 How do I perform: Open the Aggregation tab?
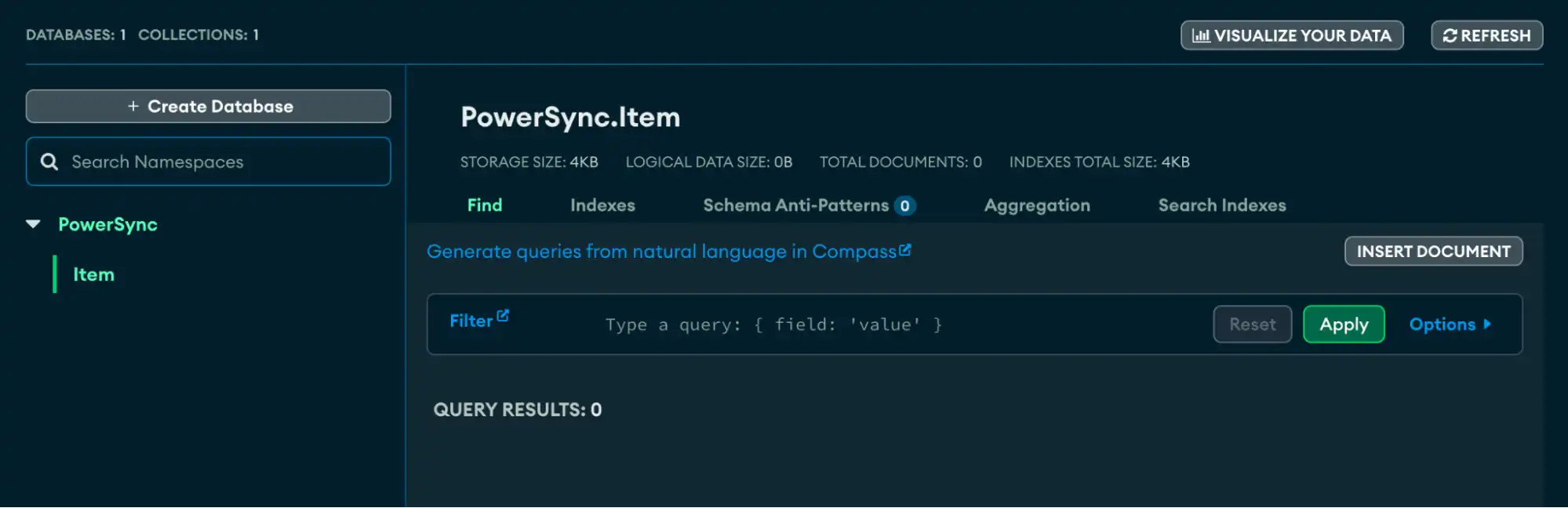pyautogui.click(x=1036, y=205)
